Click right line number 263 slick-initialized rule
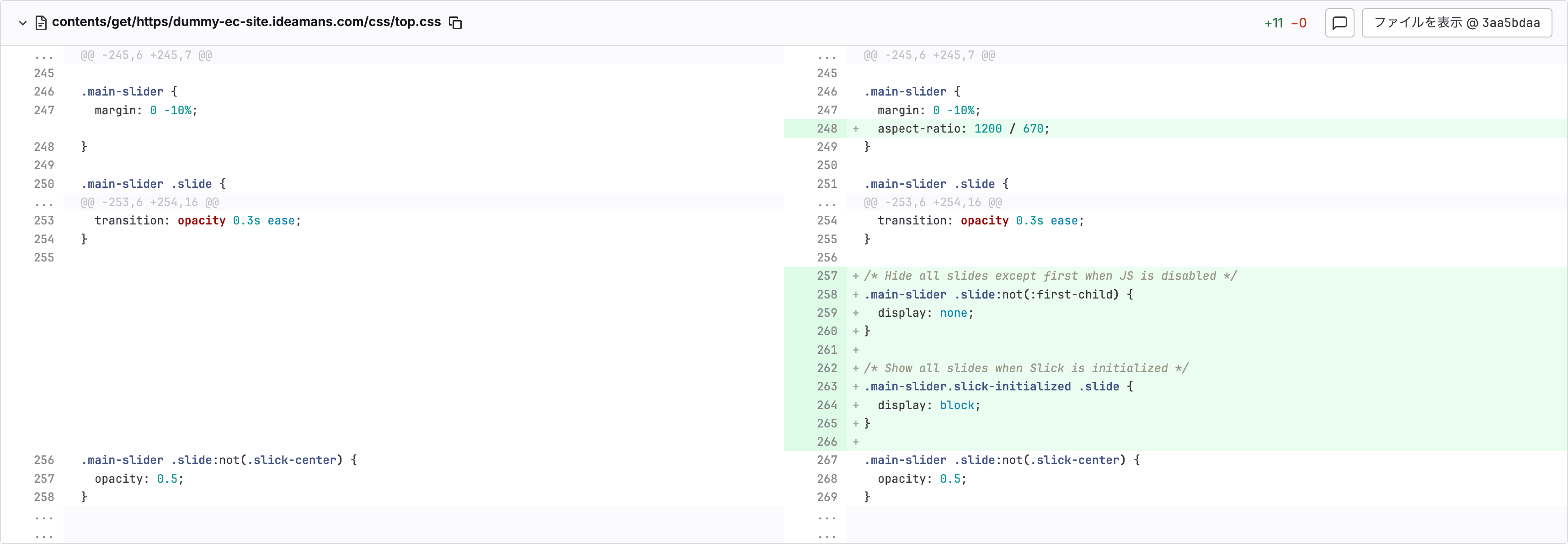This screenshot has height=544, width=1568. point(827,386)
